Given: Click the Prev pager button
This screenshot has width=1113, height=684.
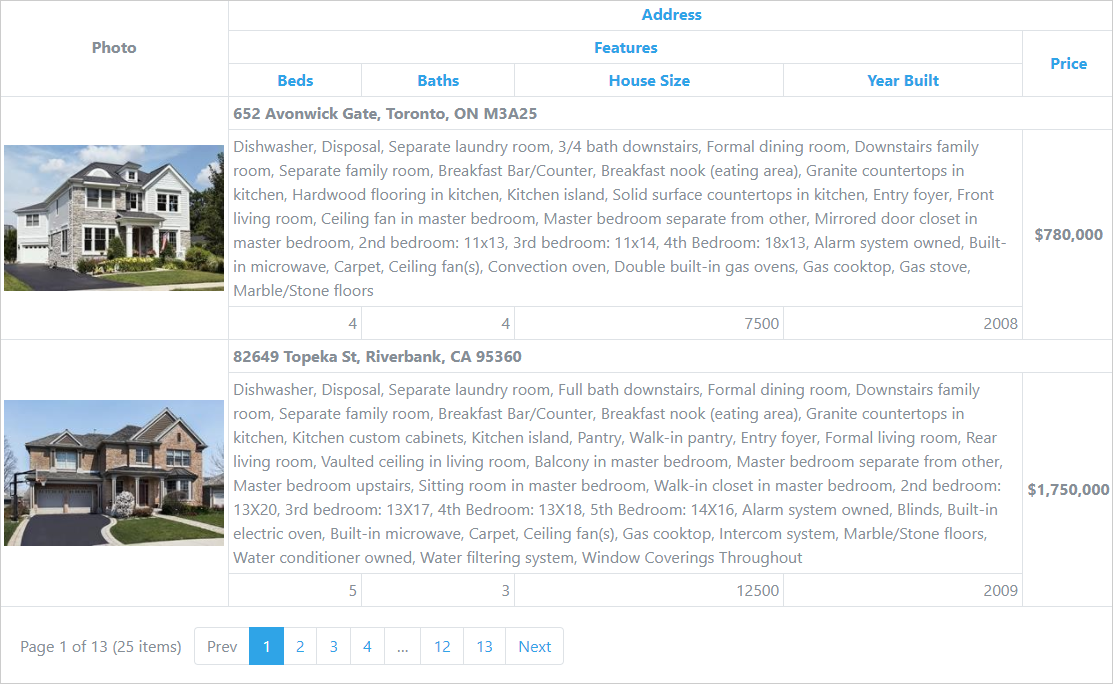Looking at the screenshot, I should point(222,646).
